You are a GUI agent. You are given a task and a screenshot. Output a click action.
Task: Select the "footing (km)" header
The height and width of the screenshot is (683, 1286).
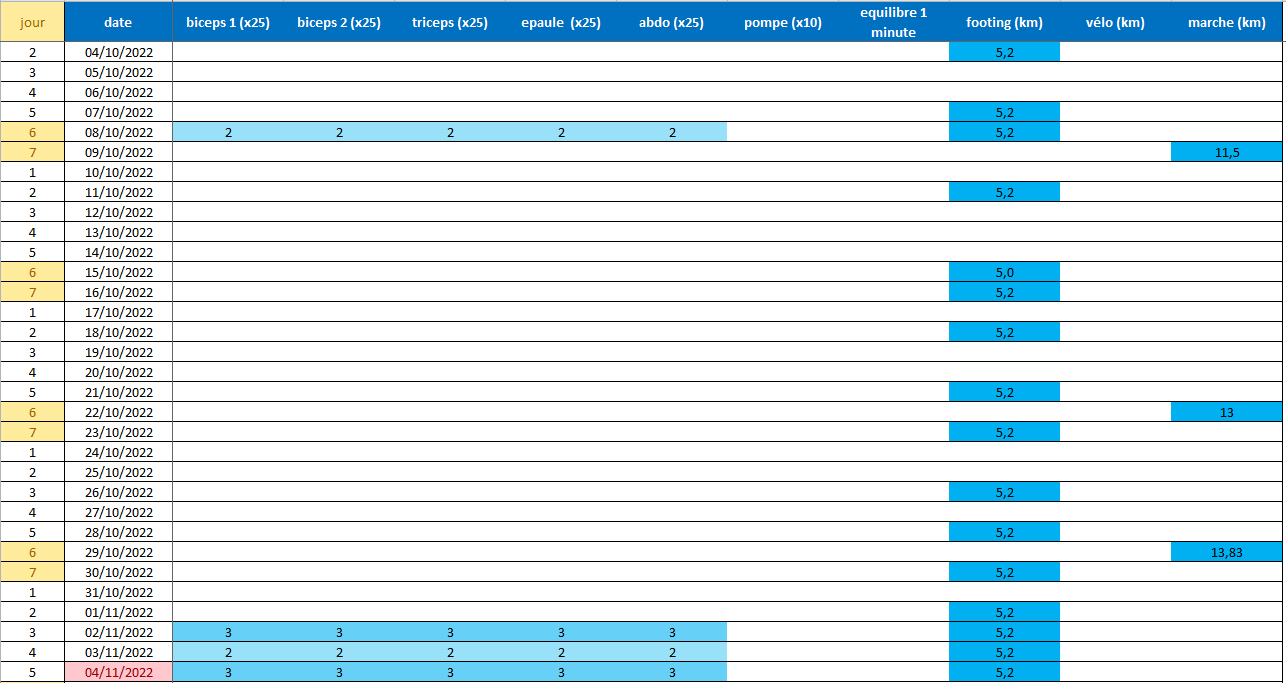pos(1005,22)
